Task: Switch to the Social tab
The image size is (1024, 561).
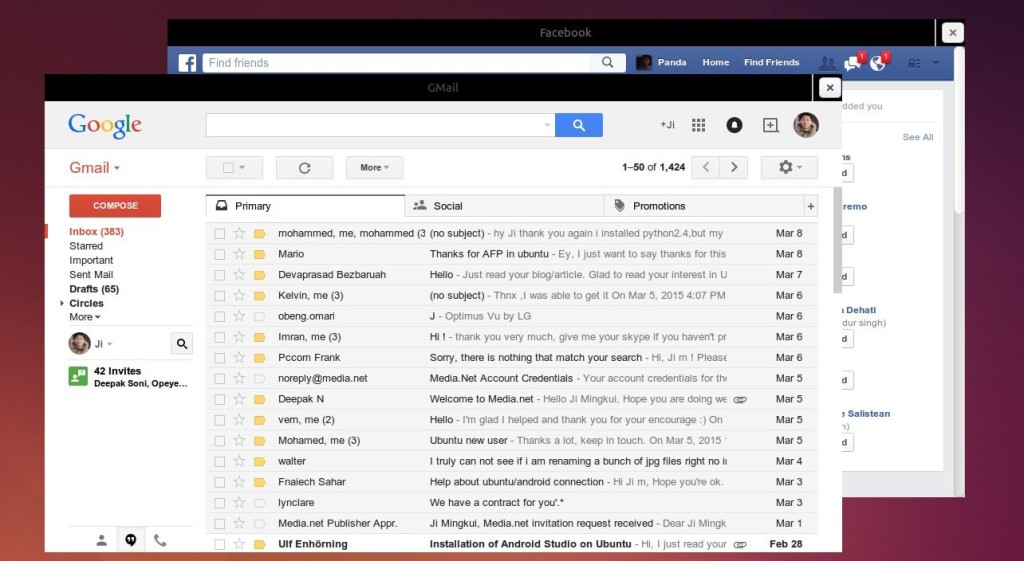Action: coord(504,206)
